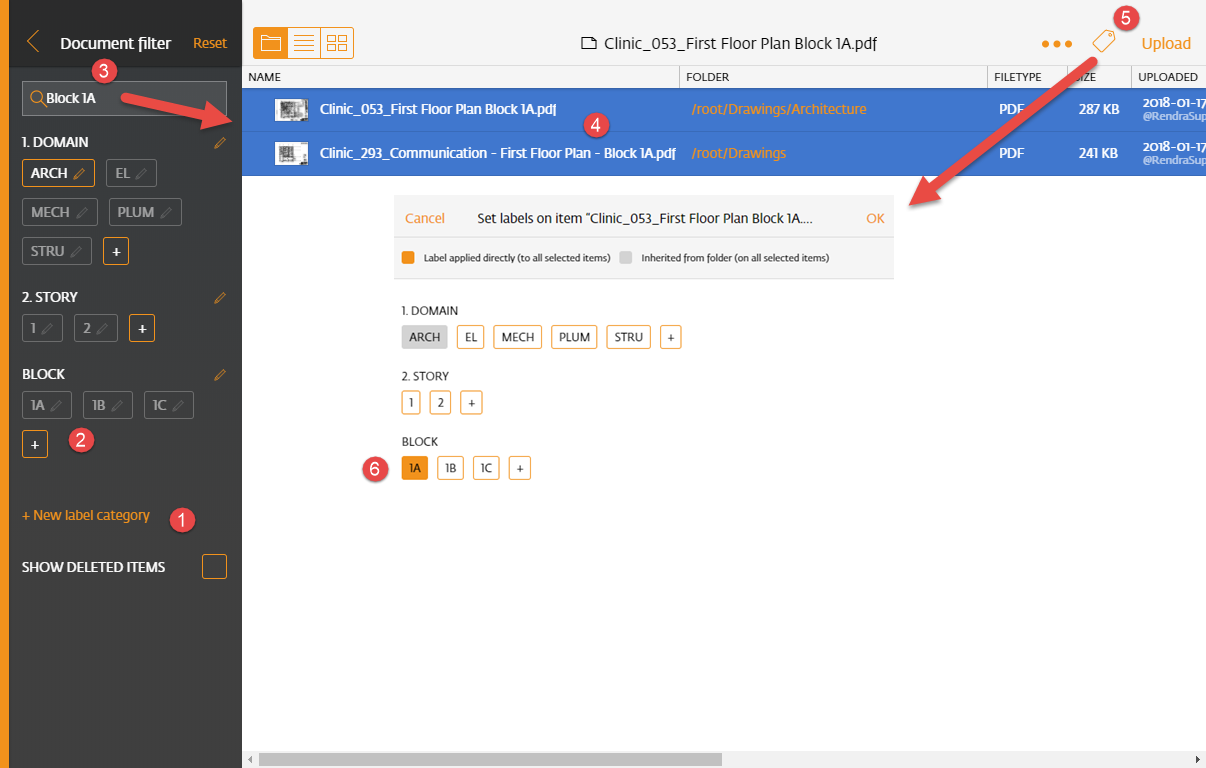Click the Block 1A search field

(124, 98)
